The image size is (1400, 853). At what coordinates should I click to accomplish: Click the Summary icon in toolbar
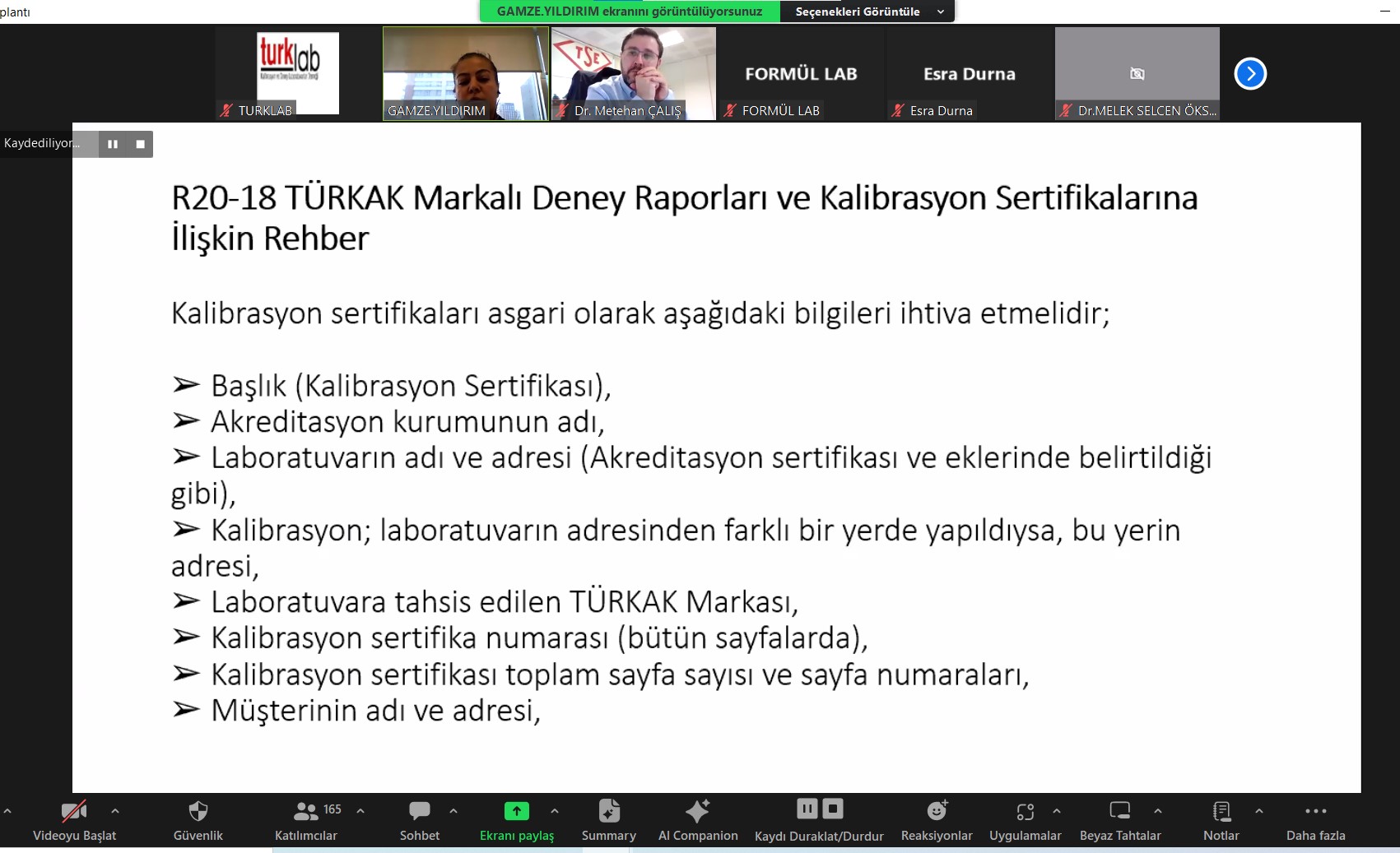point(608,812)
